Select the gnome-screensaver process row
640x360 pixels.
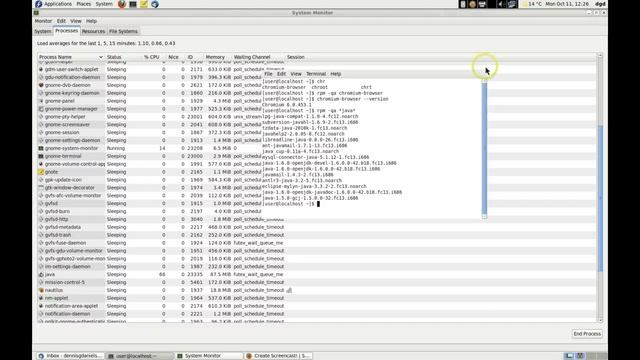coord(149,124)
